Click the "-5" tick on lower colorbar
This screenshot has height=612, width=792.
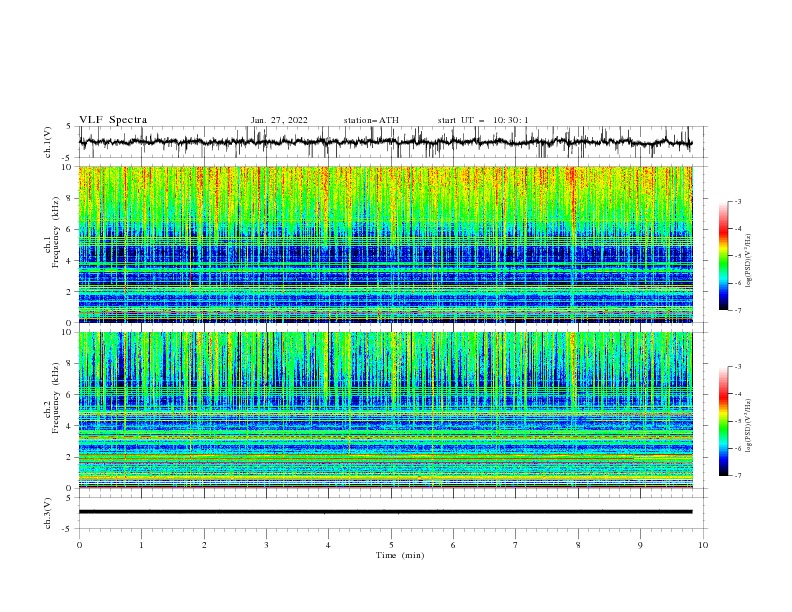pyautogui.click(x=737, y=421)
